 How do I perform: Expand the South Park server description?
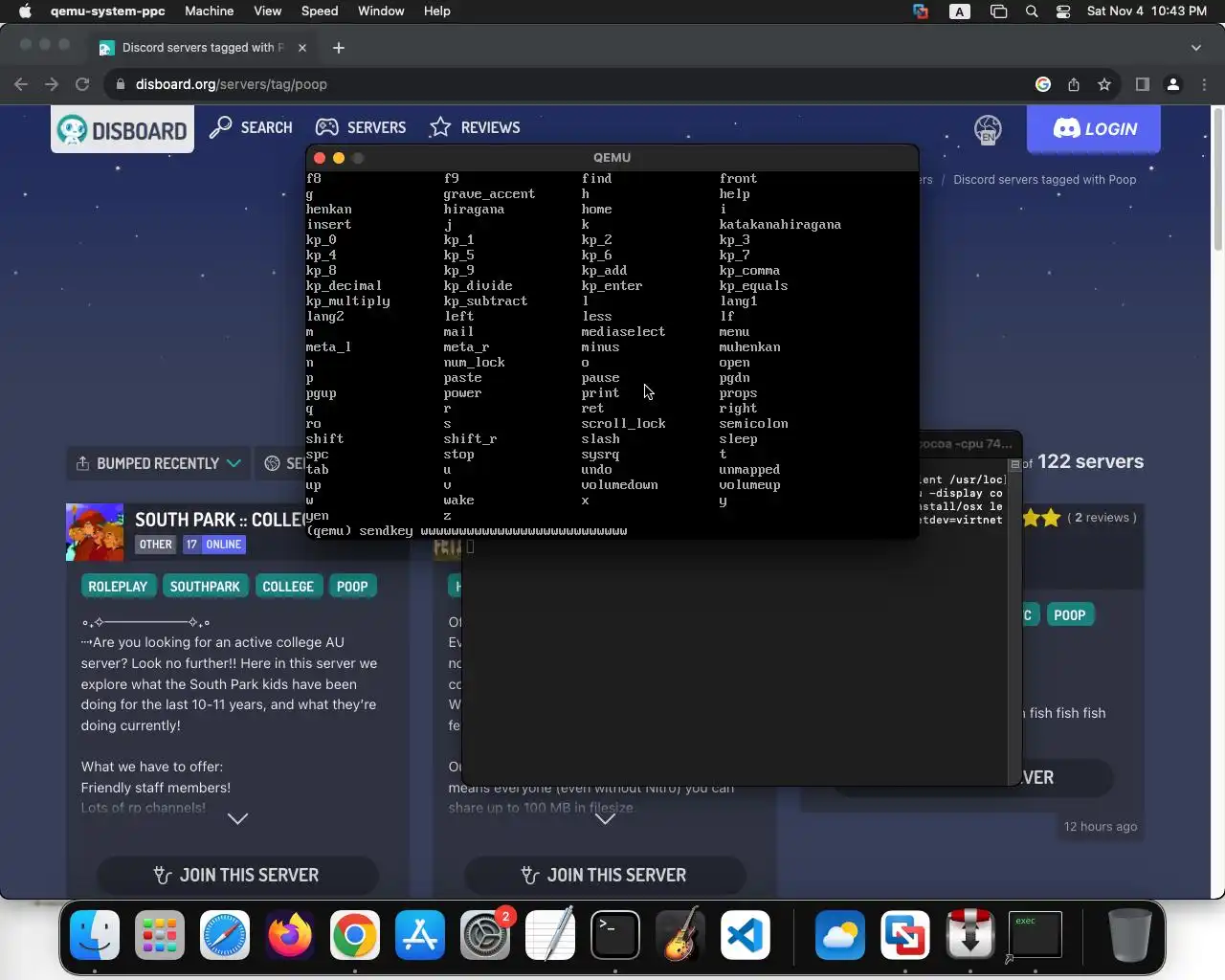coord(237,818)
